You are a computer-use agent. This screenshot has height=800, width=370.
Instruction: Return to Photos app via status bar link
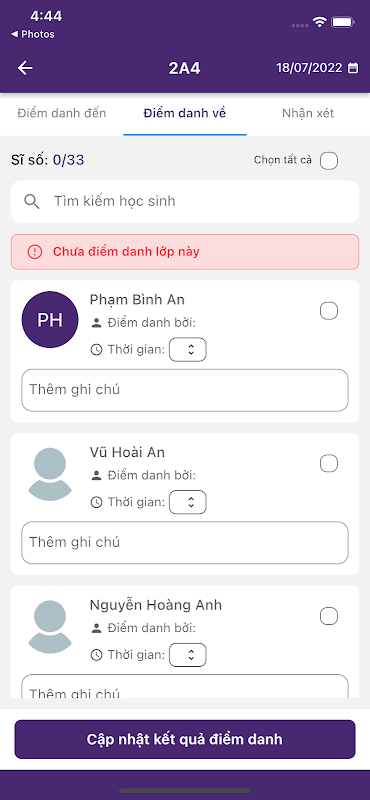click(33, 34)
